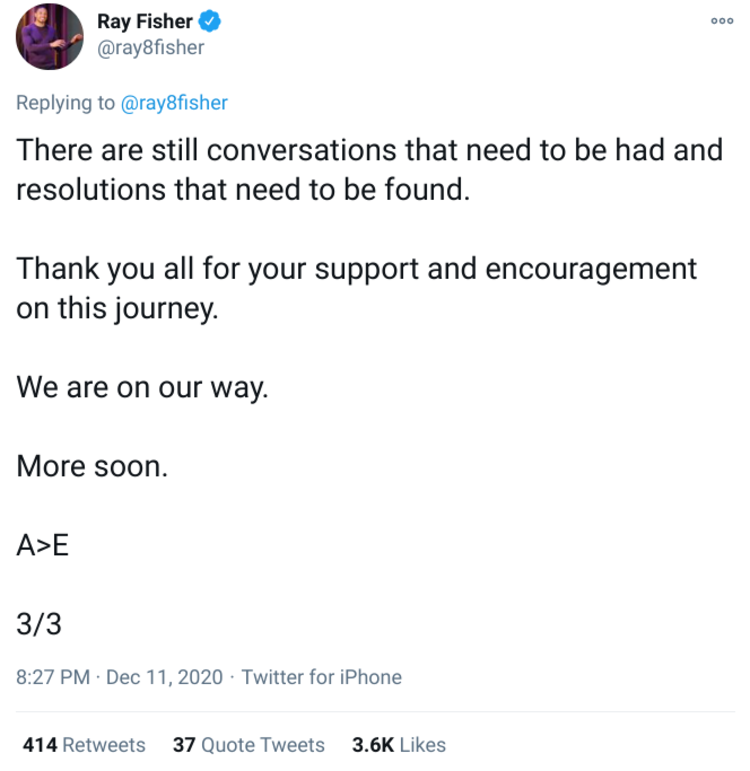
Task: Click Ray Fisher's profile avatar
Action: 50,37
